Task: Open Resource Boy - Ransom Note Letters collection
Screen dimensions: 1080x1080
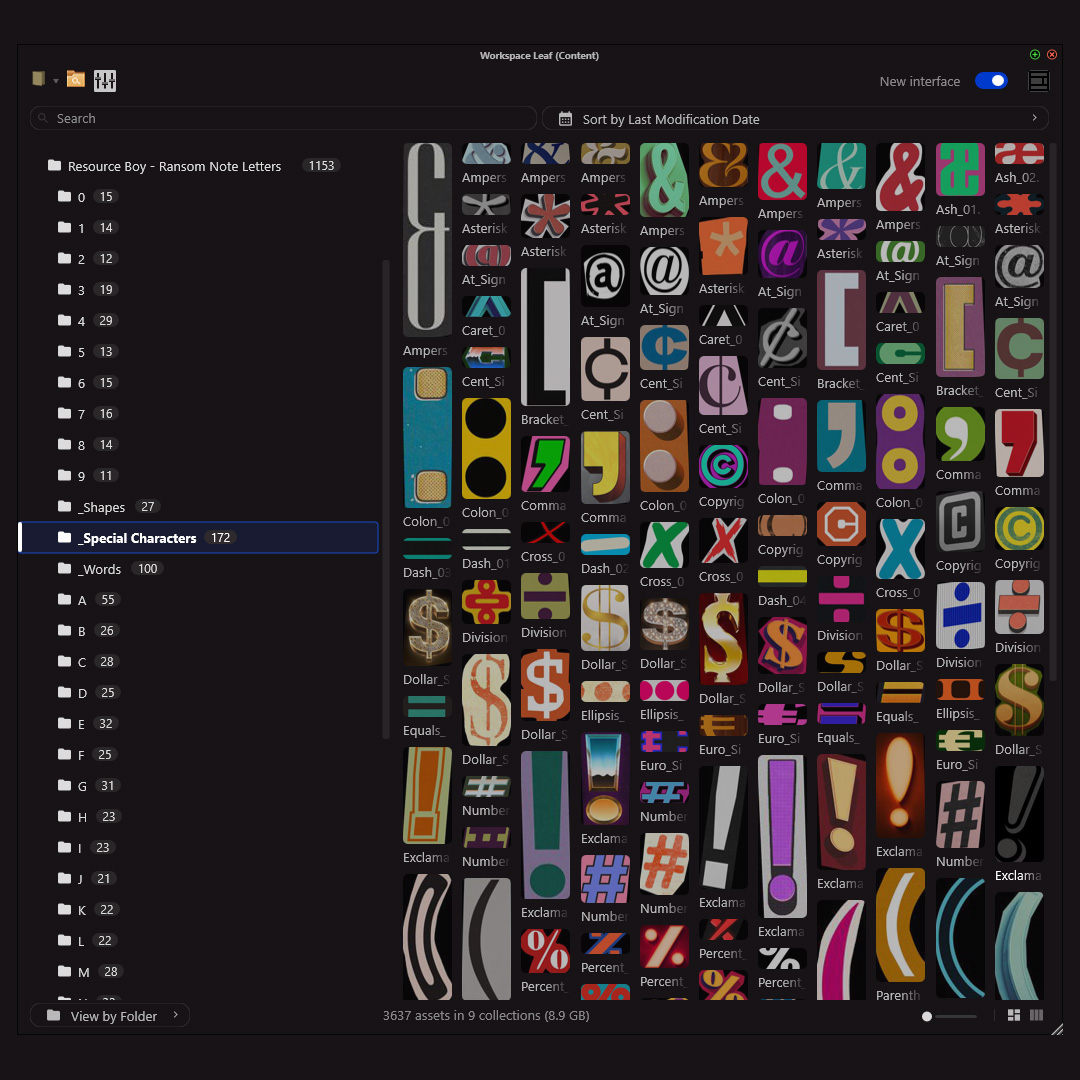Action: [174, 166]
